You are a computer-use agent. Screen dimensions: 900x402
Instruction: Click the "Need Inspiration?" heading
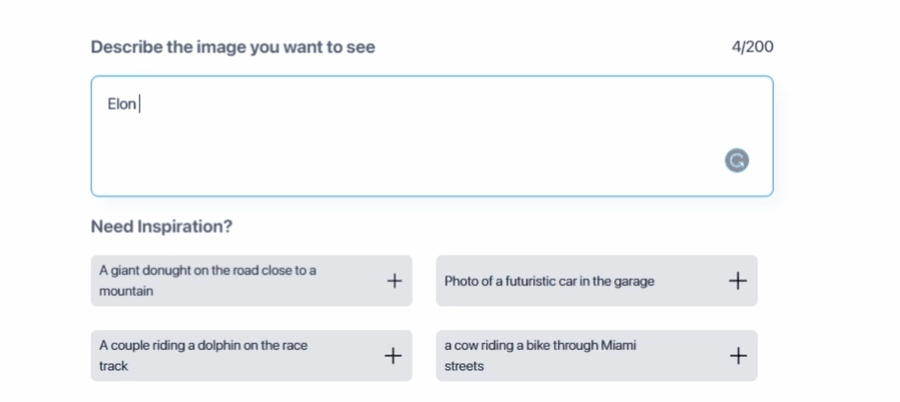161,227
